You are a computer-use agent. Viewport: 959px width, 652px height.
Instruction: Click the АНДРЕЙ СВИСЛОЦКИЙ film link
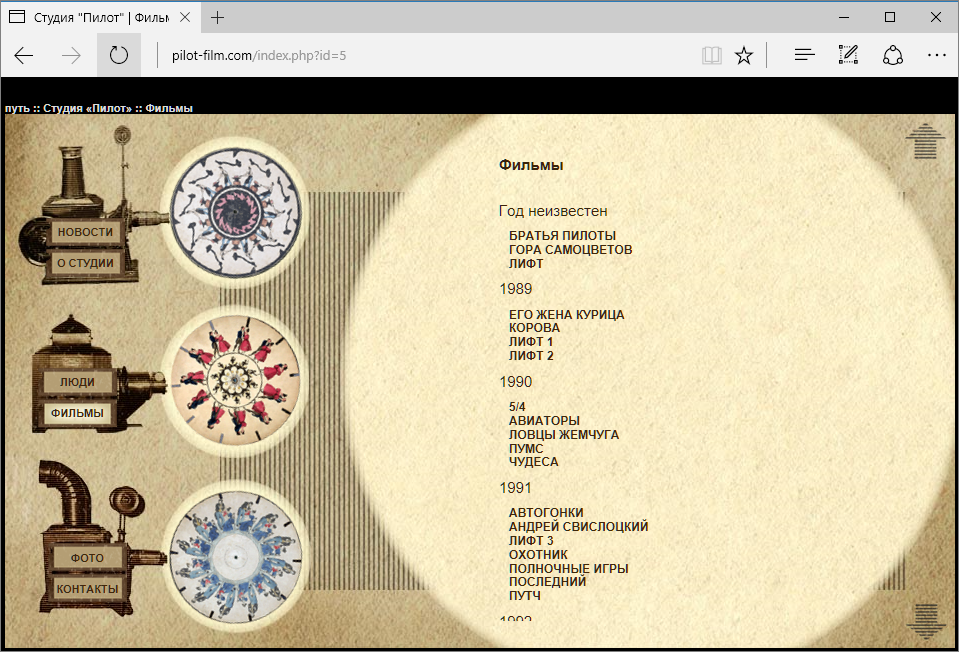[x=578, y=527]
